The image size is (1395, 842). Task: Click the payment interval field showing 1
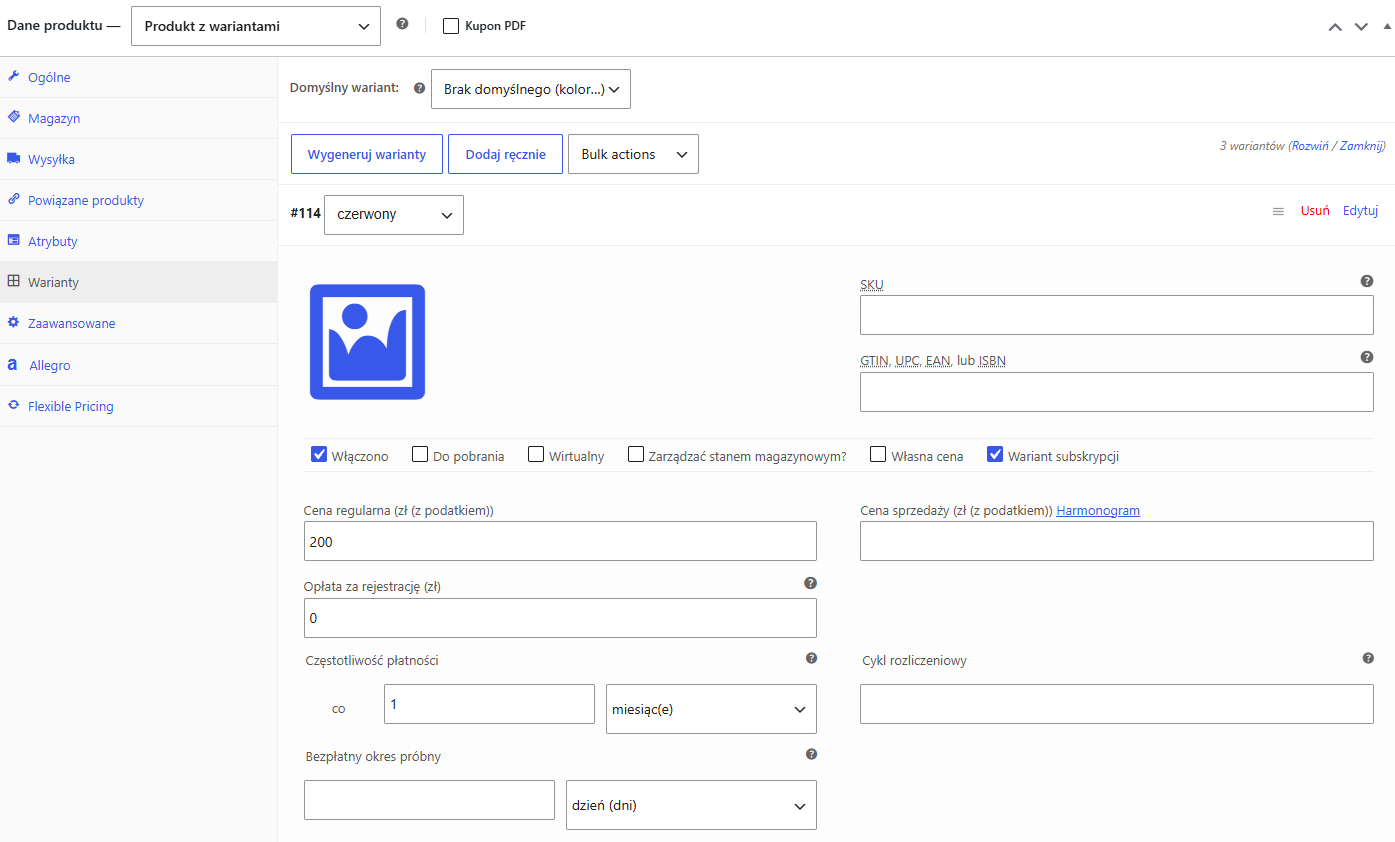[489, 704]
